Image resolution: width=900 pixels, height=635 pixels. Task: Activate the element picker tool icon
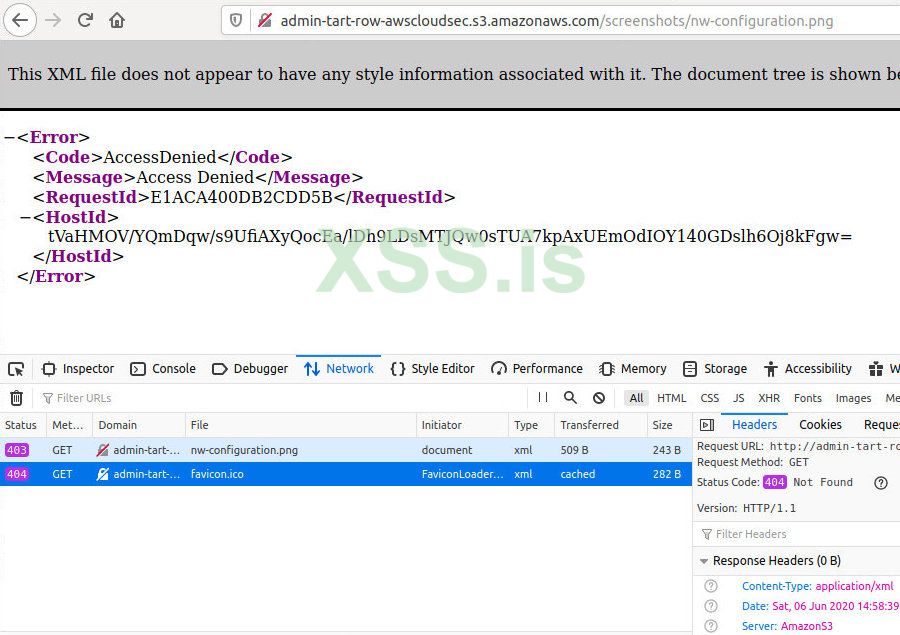click(x=16, y=369)
